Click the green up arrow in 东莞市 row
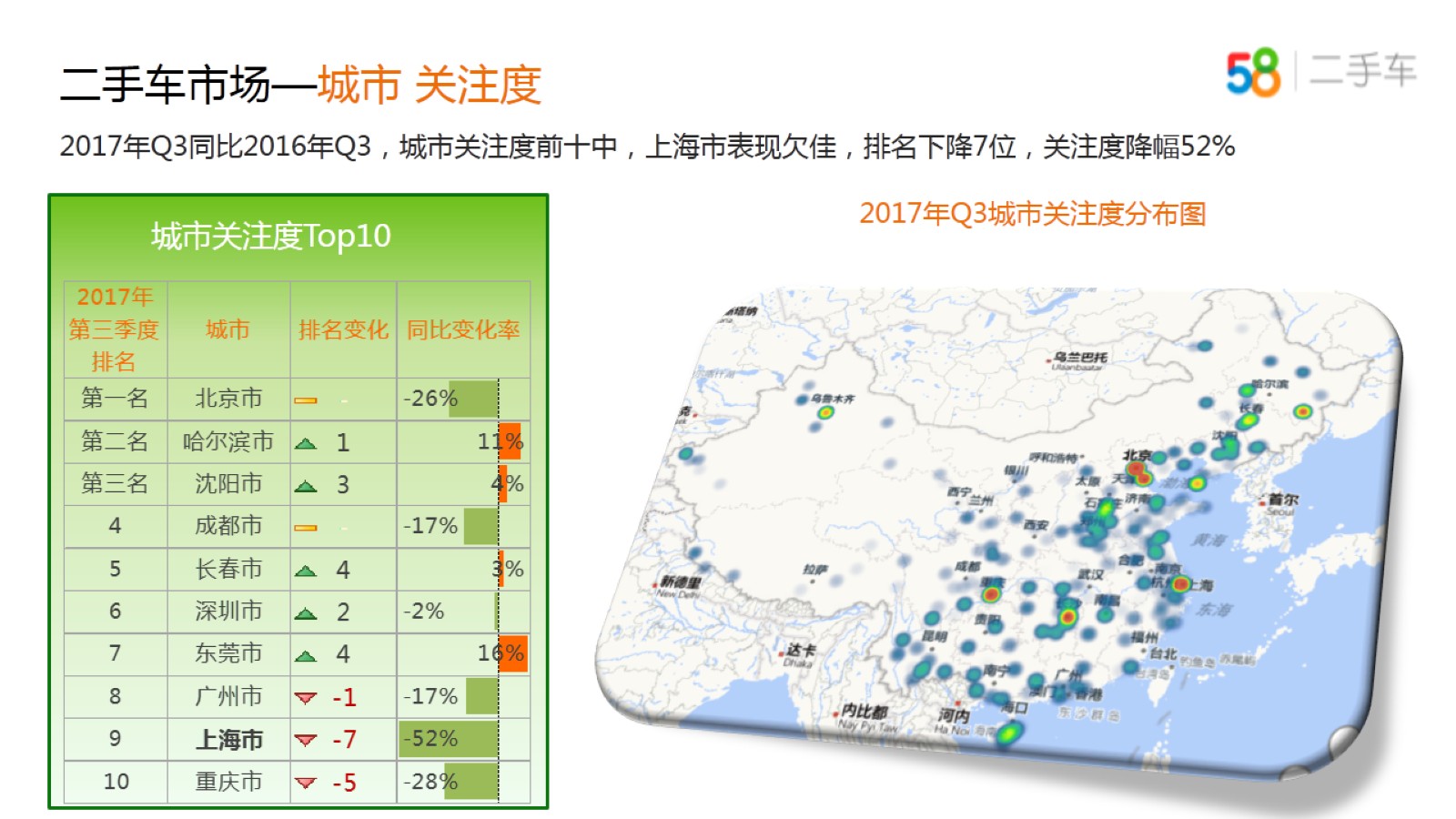The width and height of the screenshot is (1456, 819). pos(306,655)
